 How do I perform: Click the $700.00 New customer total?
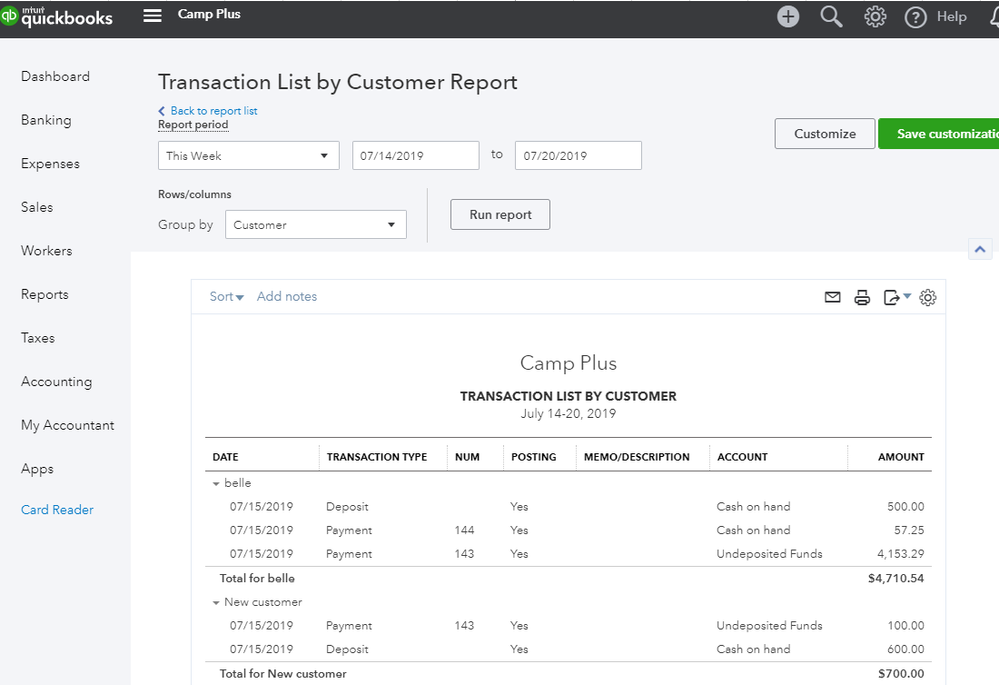coord(901,674)
